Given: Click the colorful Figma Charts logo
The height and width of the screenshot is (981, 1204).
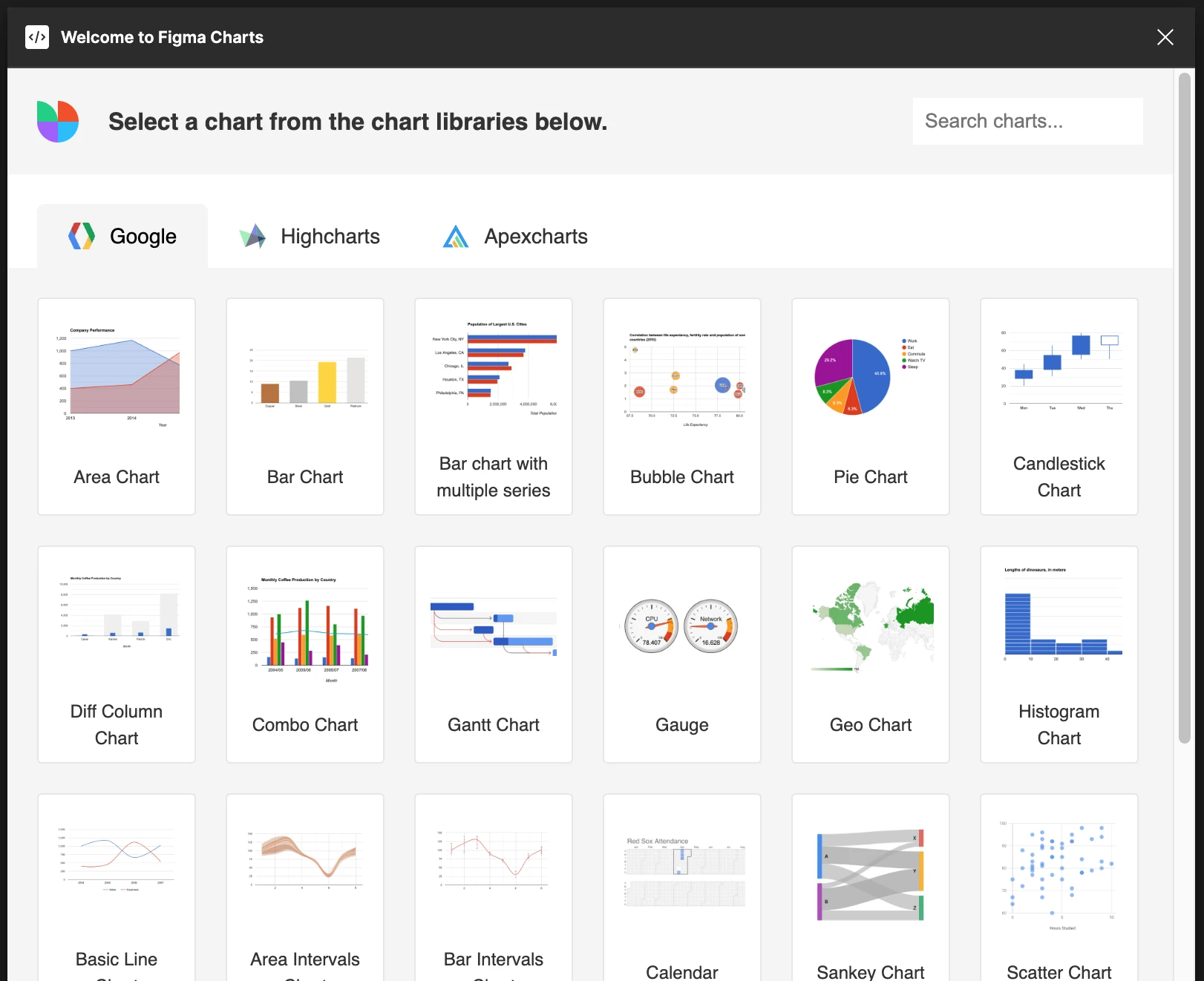Looking at the screenshot, I should tap(58, 122).
